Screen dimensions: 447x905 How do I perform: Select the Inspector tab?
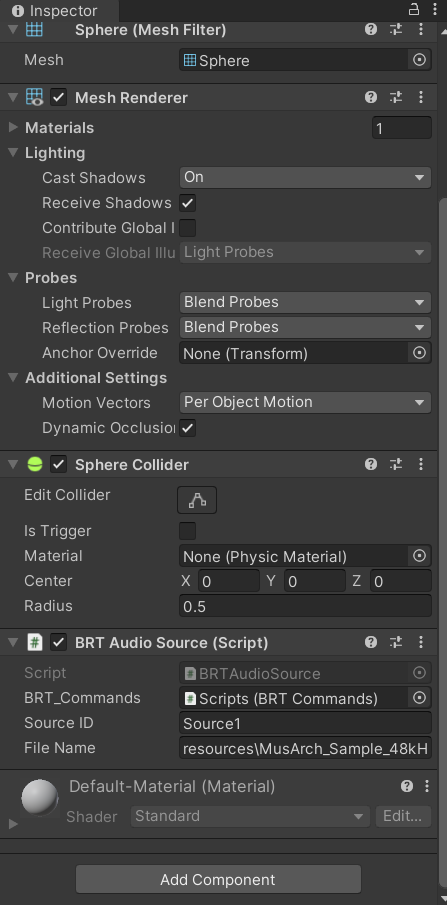pos(55,10)
